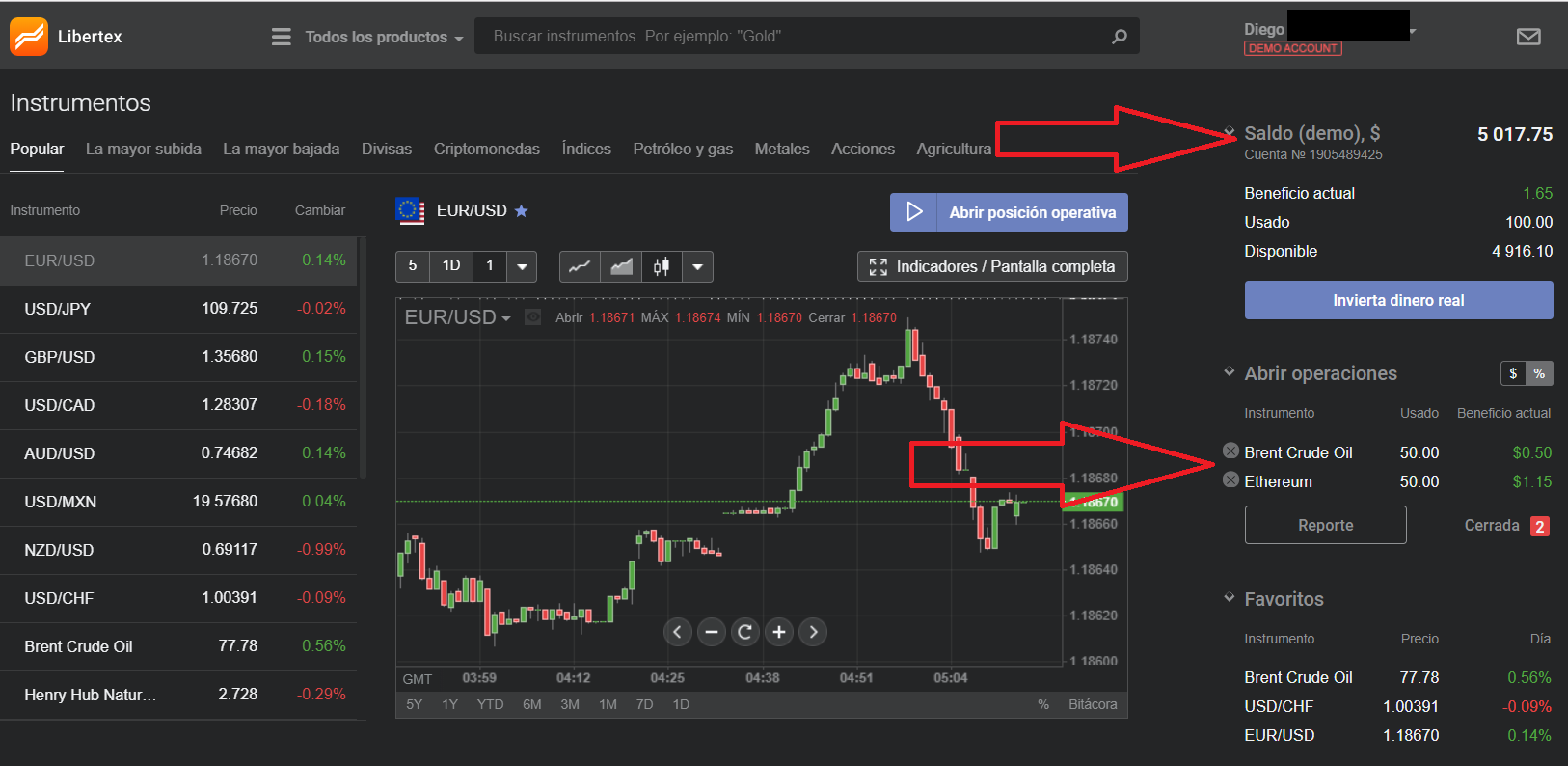The image size is (1568, 766).
Task: Open the Criptomonedas tab
Action: pos(487,149)
